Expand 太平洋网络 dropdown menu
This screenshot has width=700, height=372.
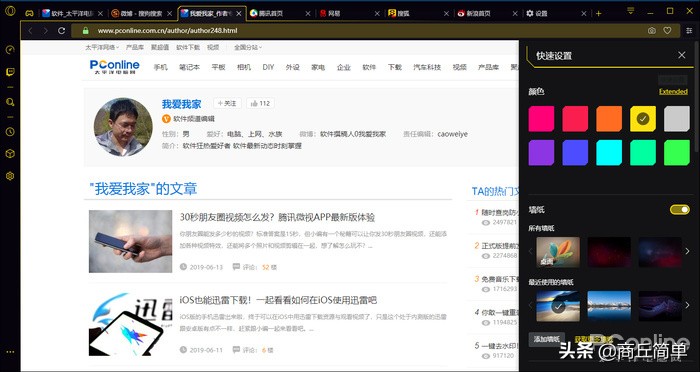(x=102, y=47)
